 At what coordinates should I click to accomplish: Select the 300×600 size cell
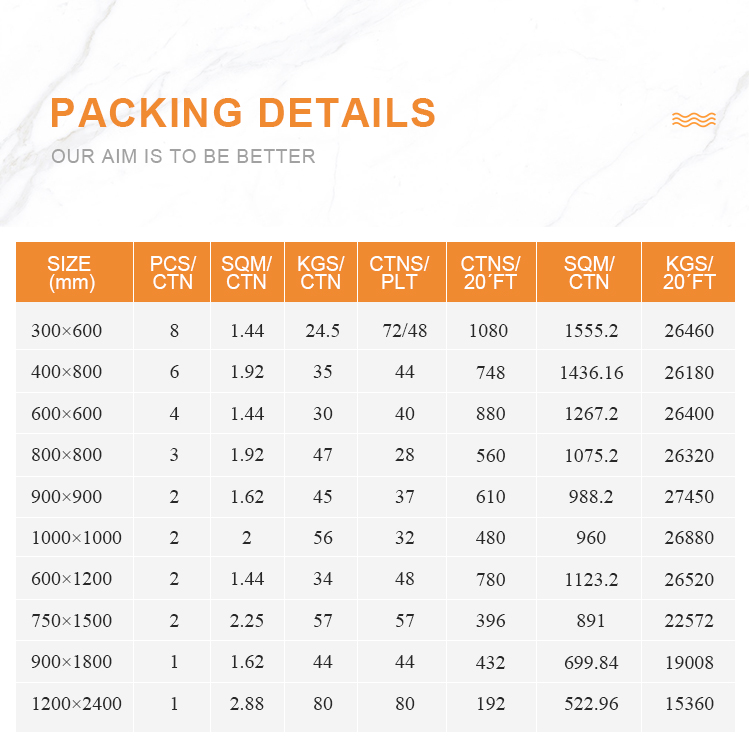(x=69, y=331)
